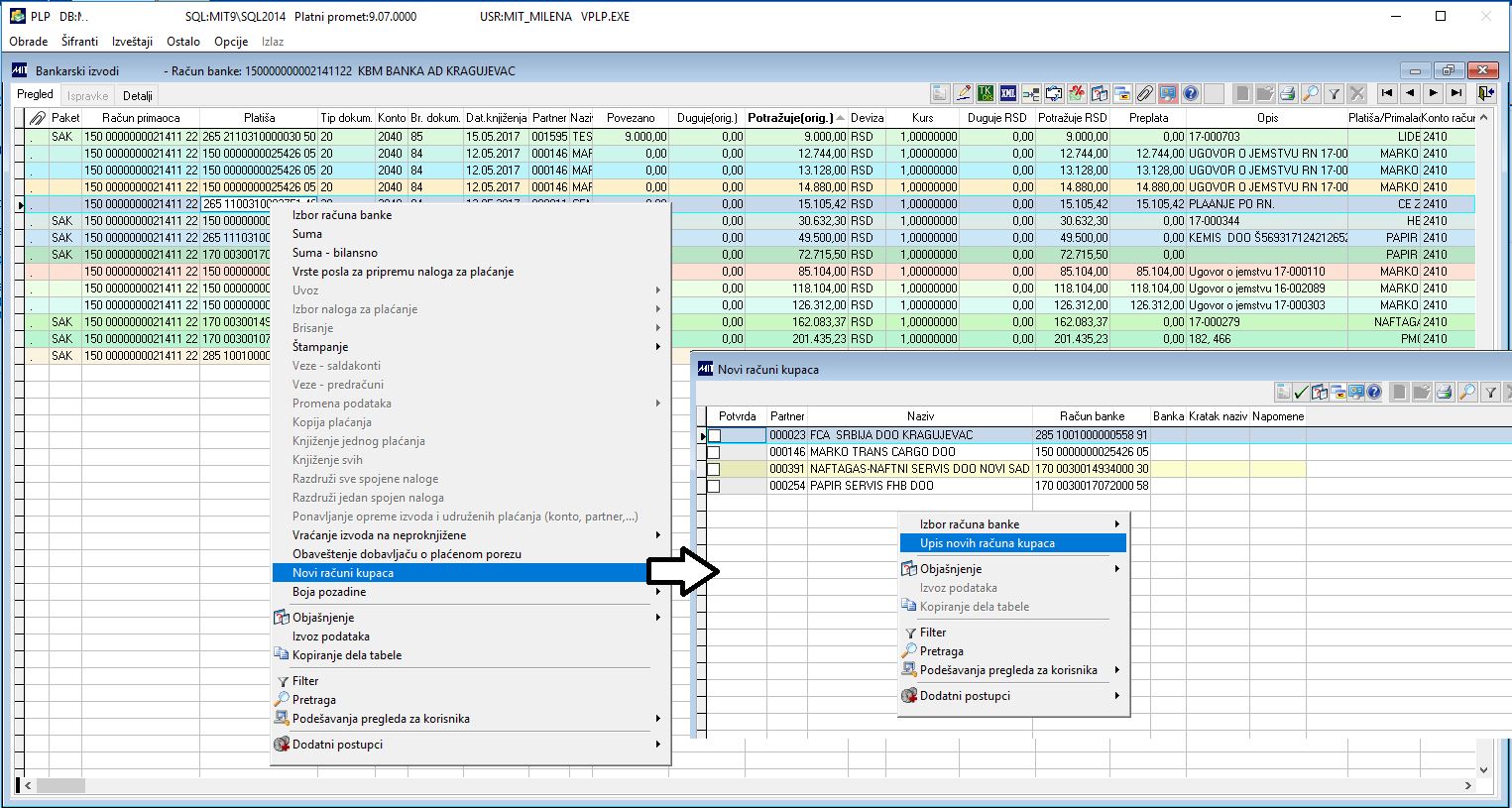The height and width of the screenshot is (808, 1512).
Task: Select the Pregled tab
Action: pos(36,95)
